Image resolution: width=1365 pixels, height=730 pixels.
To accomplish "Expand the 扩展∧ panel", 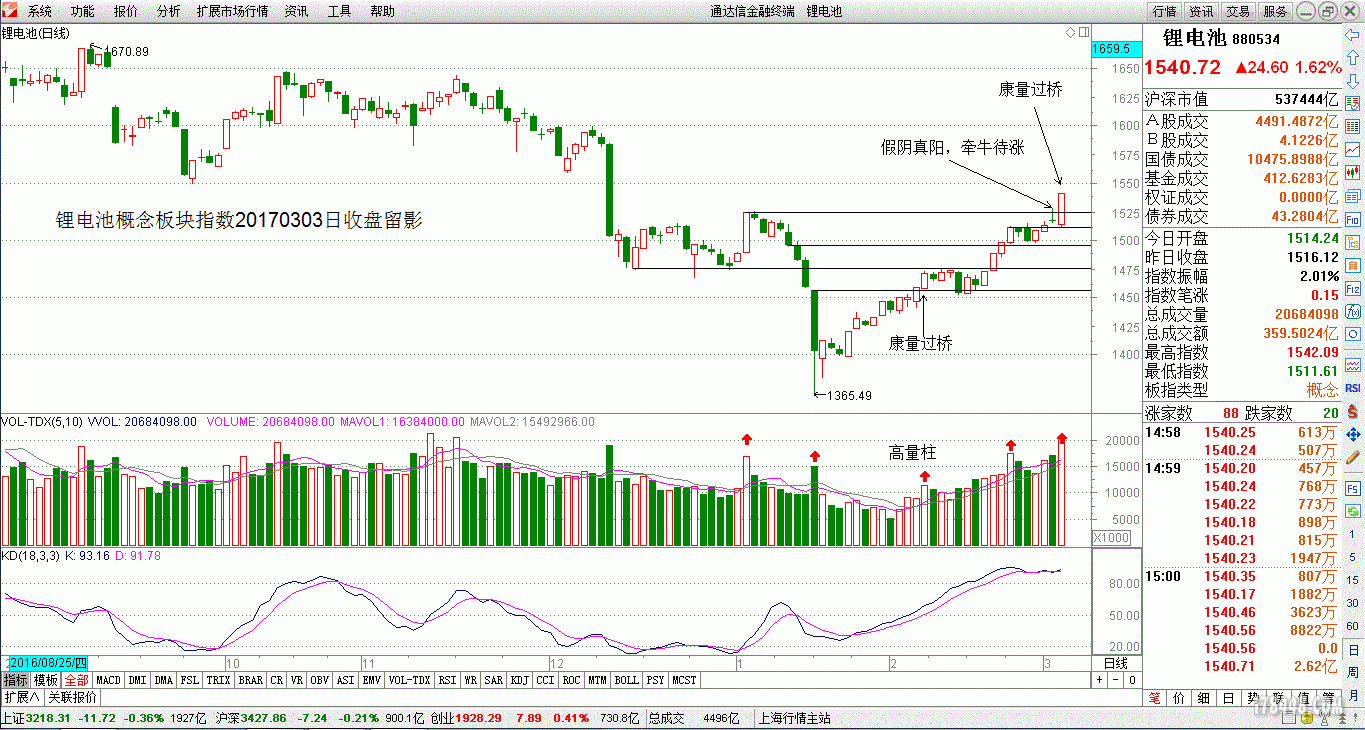I will tap(20, 697).
